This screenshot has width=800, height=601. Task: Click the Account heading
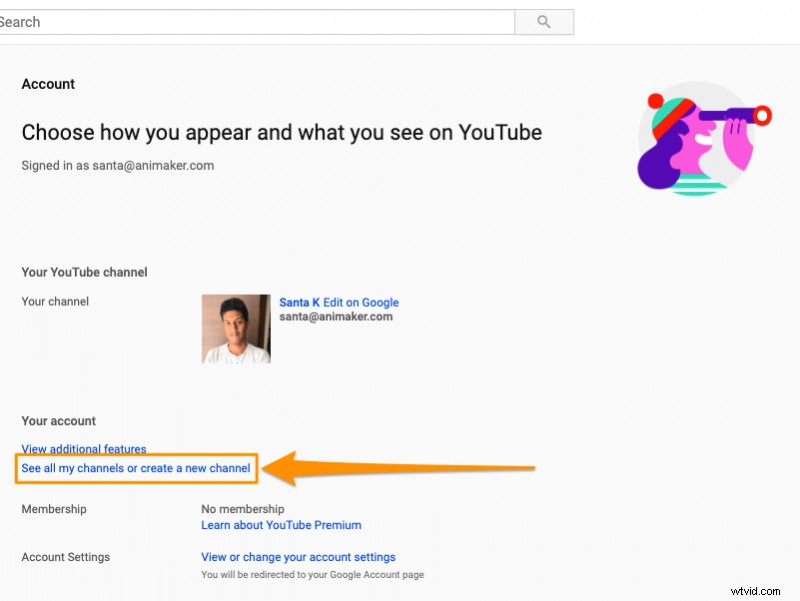[47, 84]
